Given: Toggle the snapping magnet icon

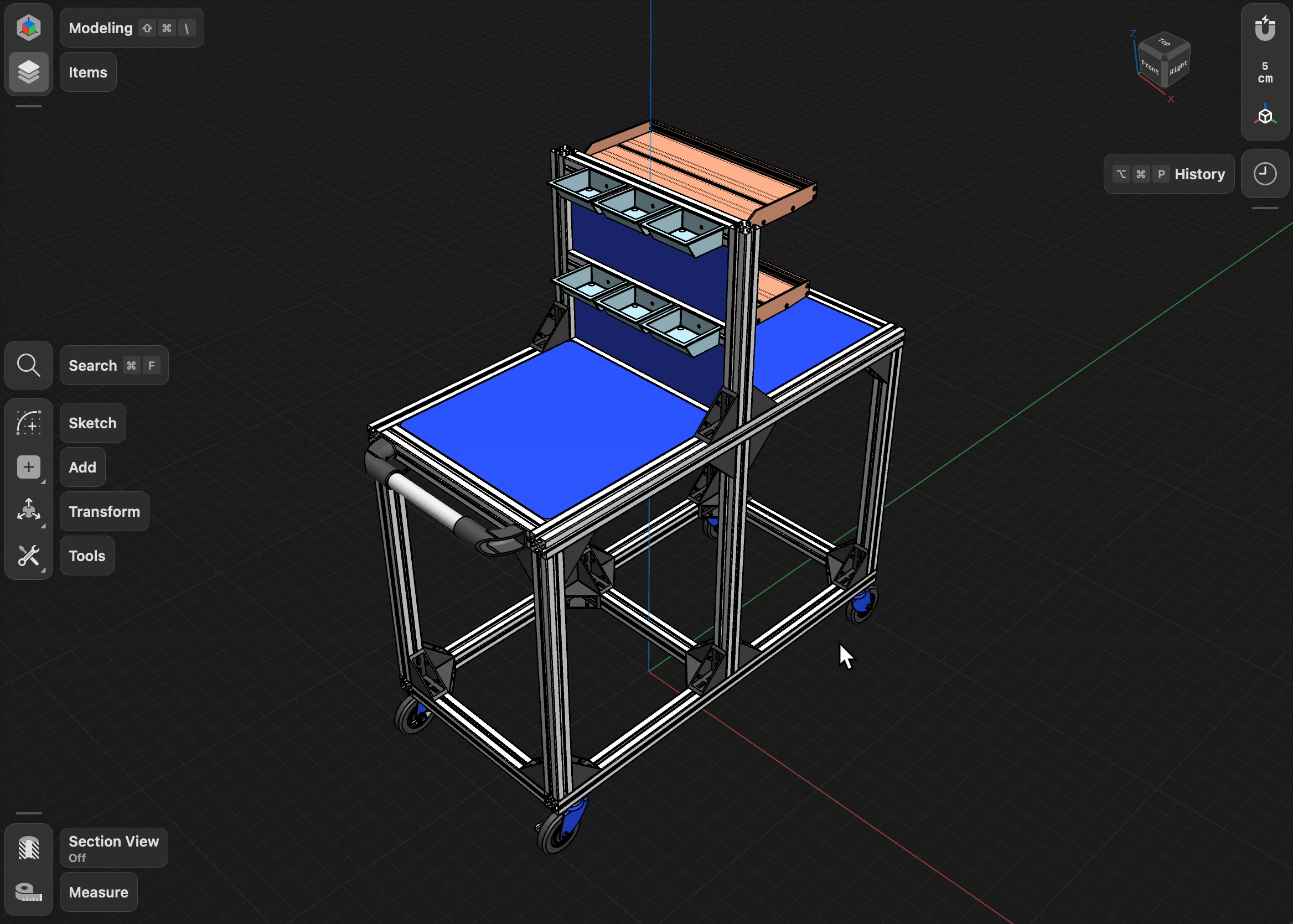Looking at the screenshot, I should pyautogui.click(x=1265, y=28).
